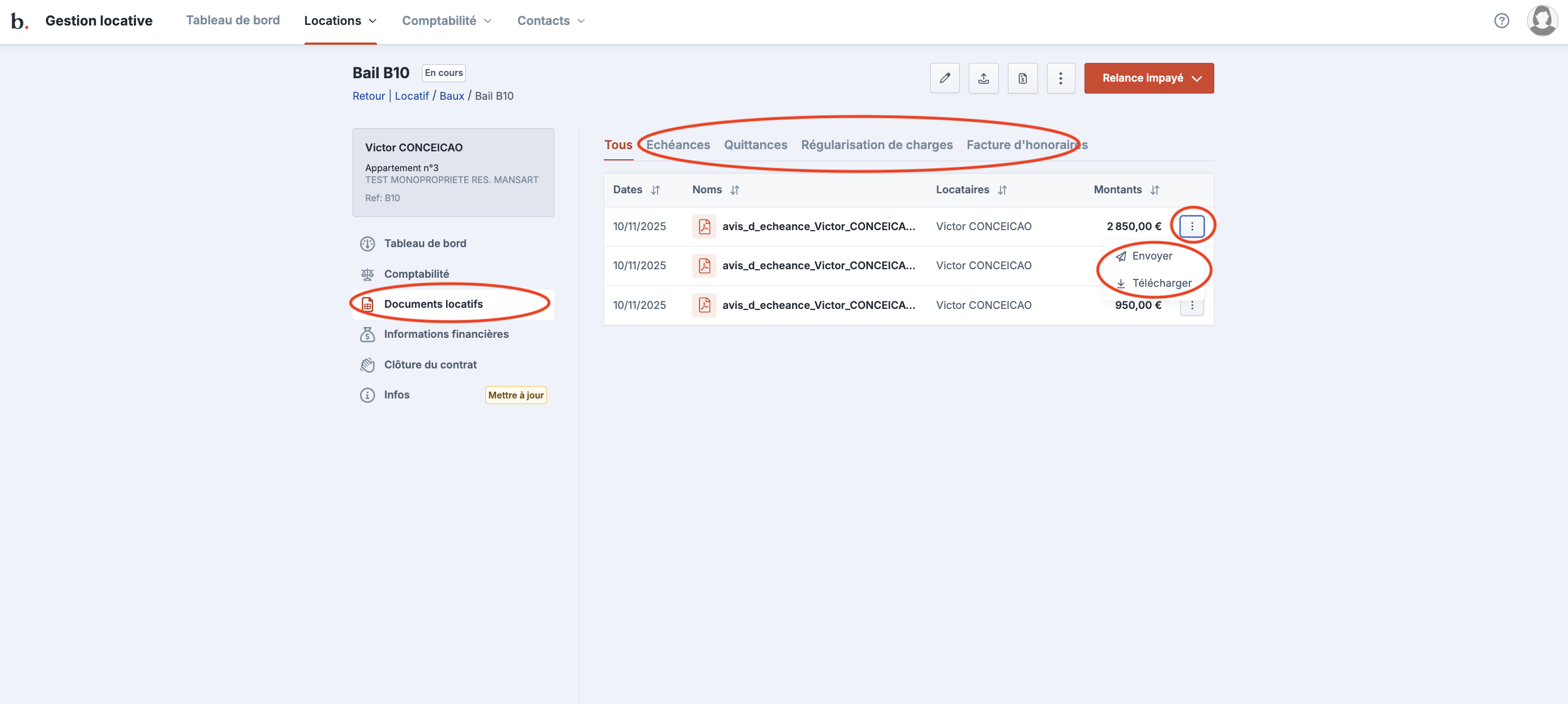Click the help question mark icon
The height and width of the screenshot is (704, 1568).
click(1501, 20)
